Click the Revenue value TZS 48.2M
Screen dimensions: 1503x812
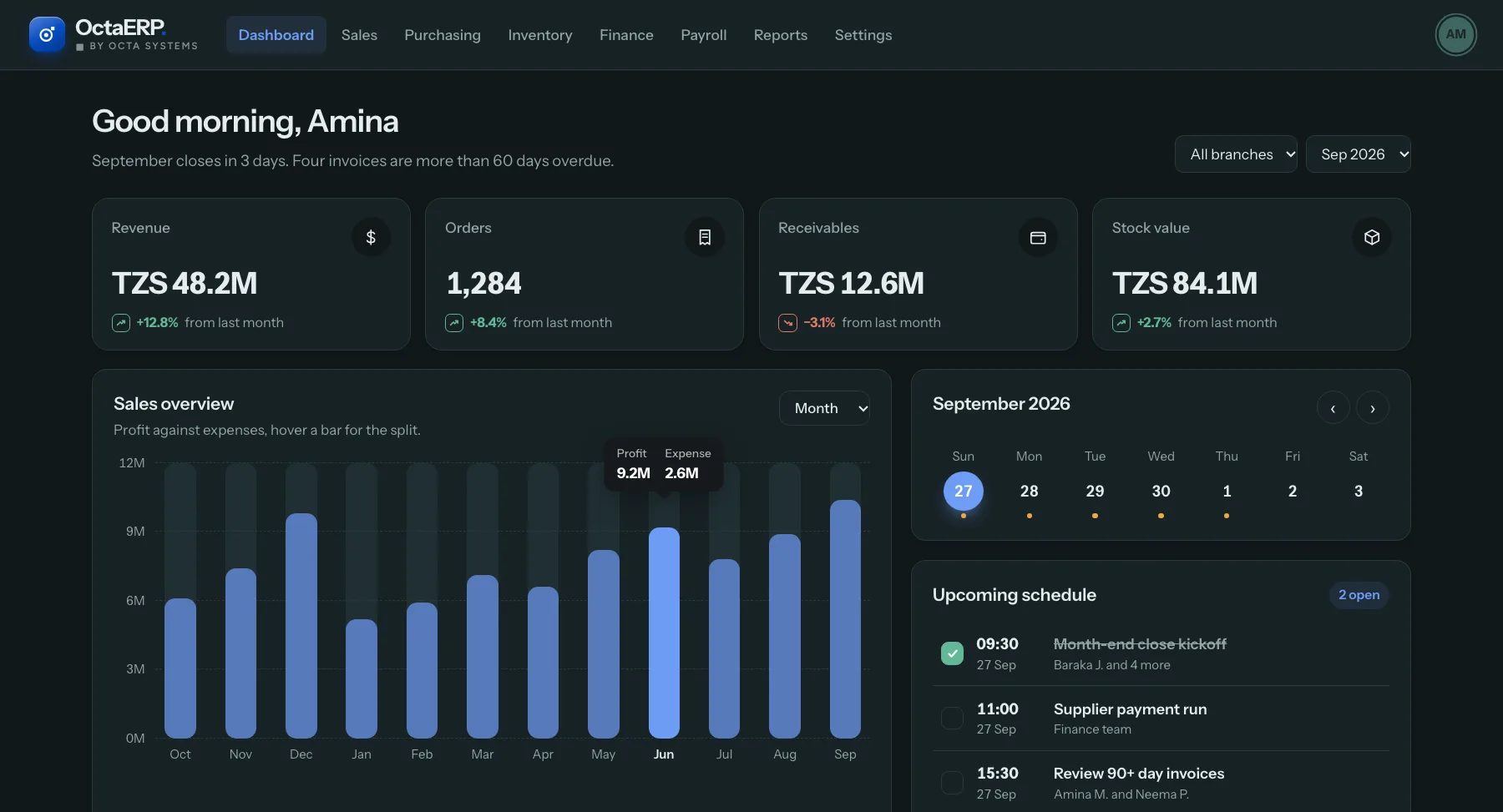(185, 284)
